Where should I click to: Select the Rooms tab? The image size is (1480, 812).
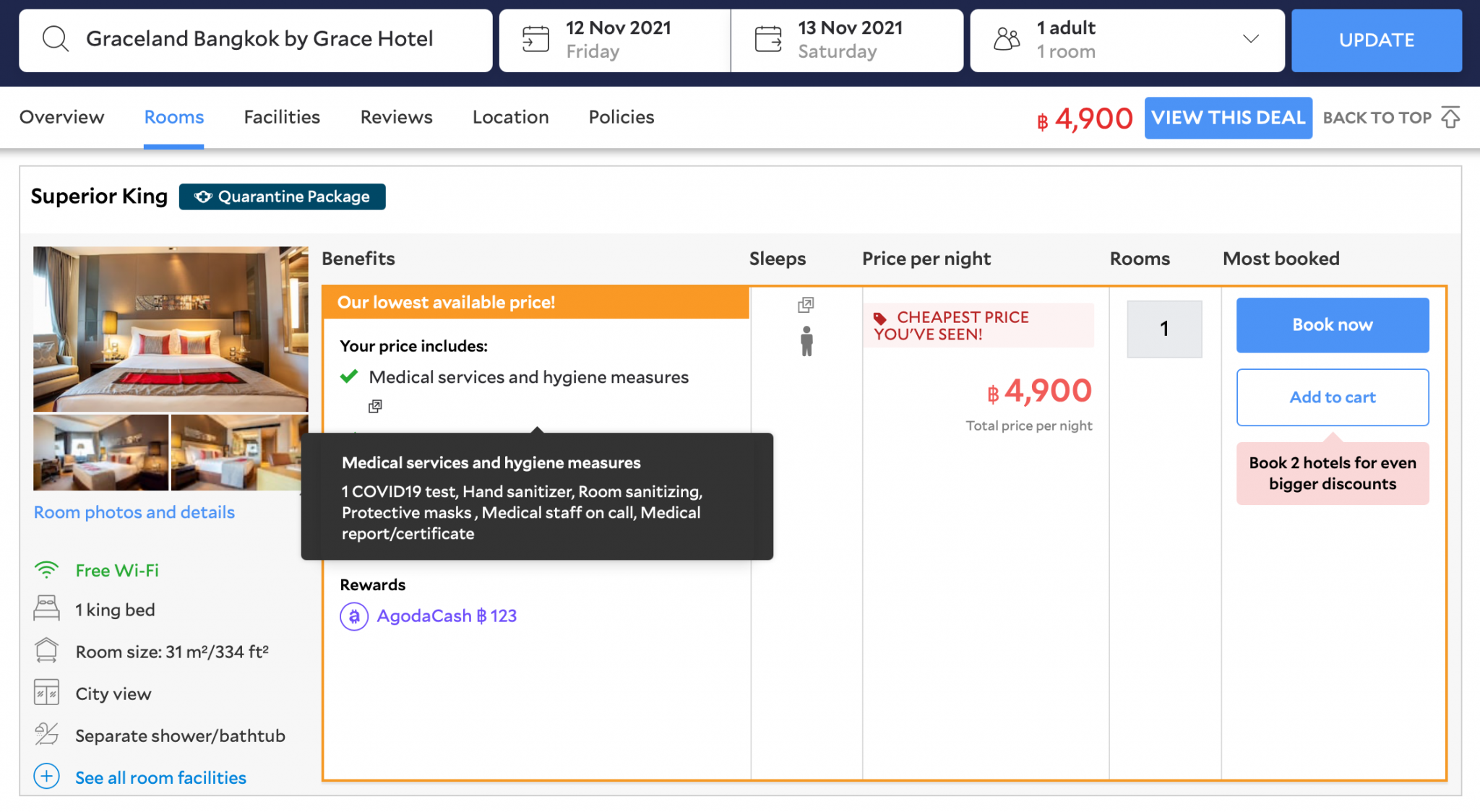pos(174,117)
